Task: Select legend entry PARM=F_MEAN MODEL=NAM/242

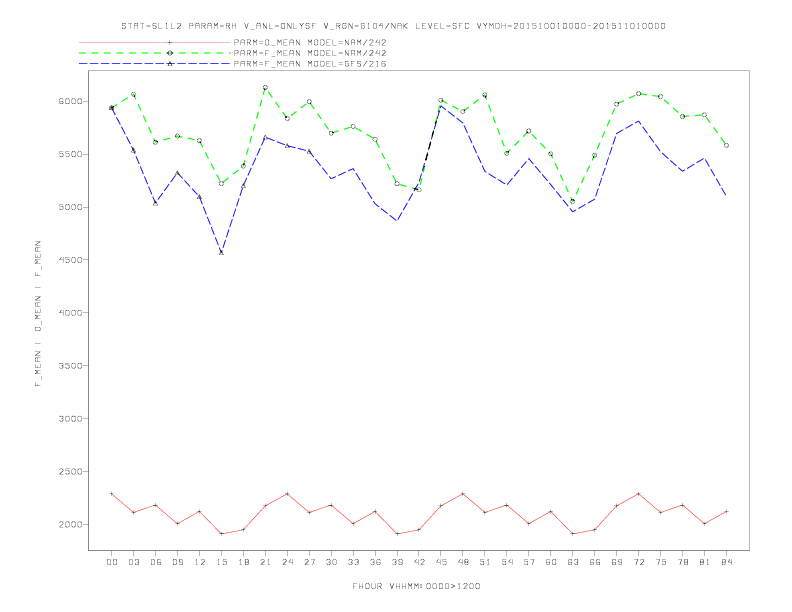Action: (x=310, y=53)
